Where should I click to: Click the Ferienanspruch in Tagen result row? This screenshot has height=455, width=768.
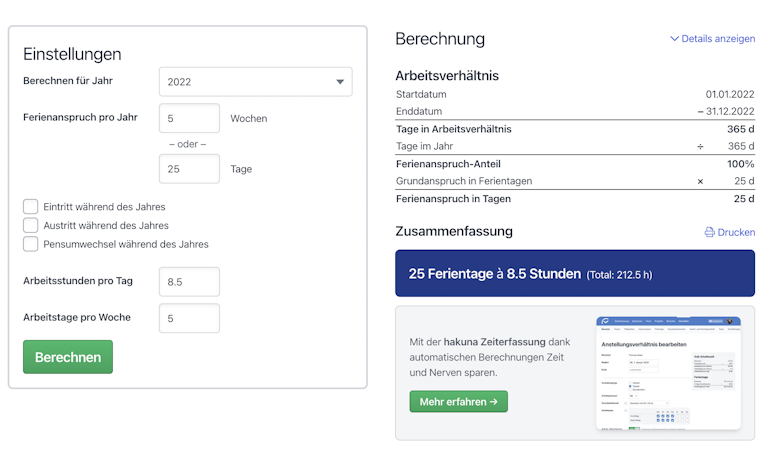click(x=575, y=198)
